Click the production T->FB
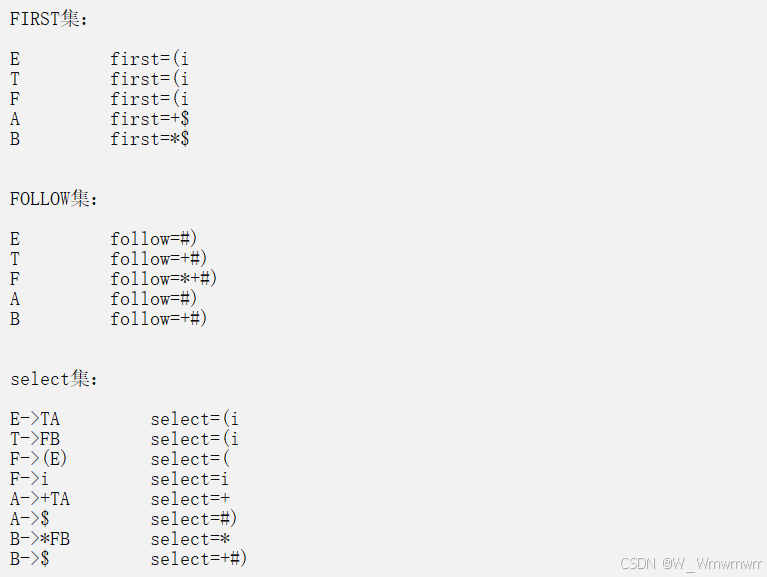767x577 pixels. coord(35,439)
